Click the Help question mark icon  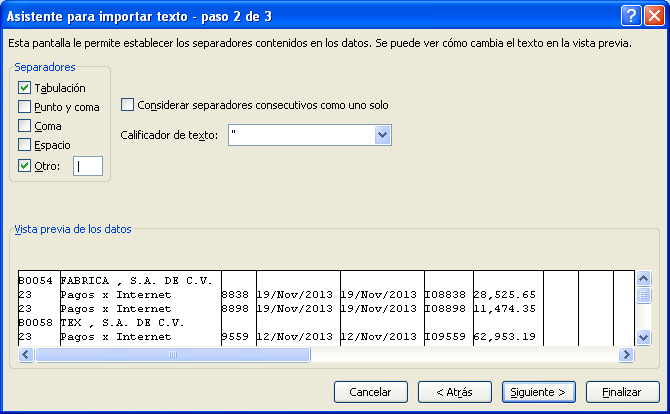coord(631,16)
